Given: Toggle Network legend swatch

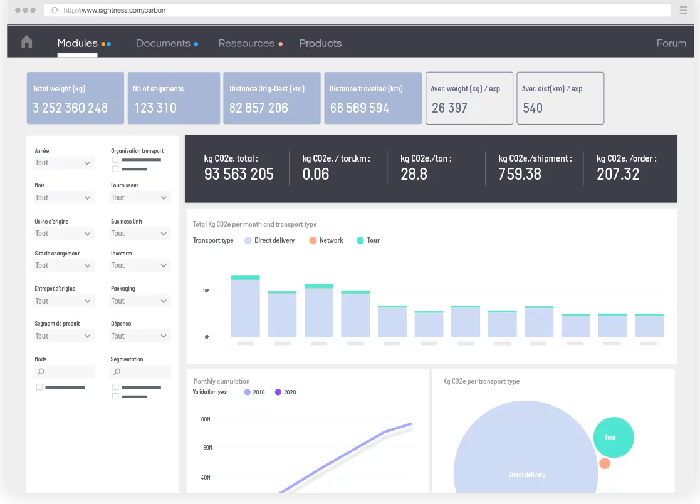Looking at the screenshot, I should click(313, 241).
